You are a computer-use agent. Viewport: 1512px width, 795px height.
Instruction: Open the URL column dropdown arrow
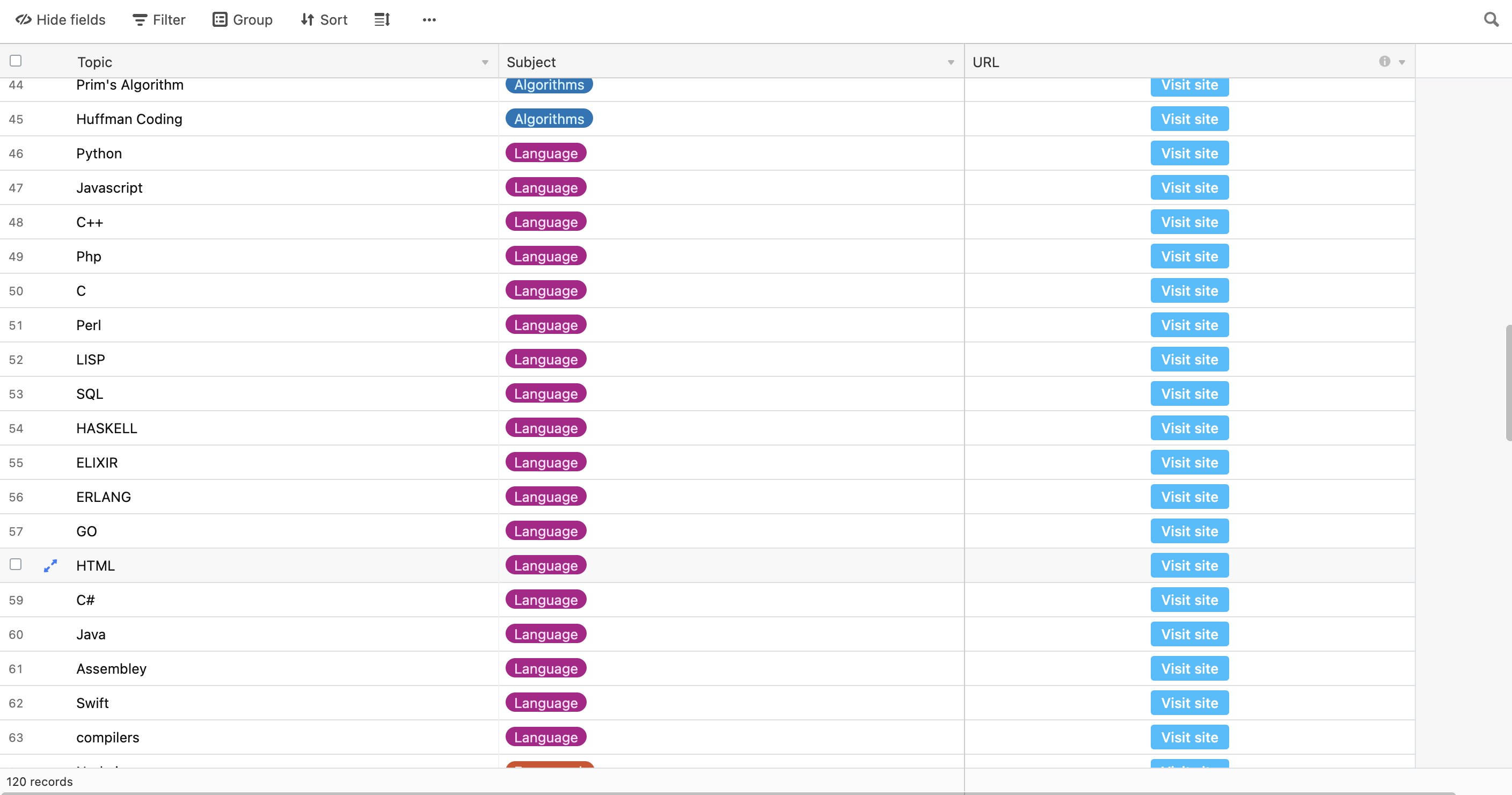coord(1401,62)
